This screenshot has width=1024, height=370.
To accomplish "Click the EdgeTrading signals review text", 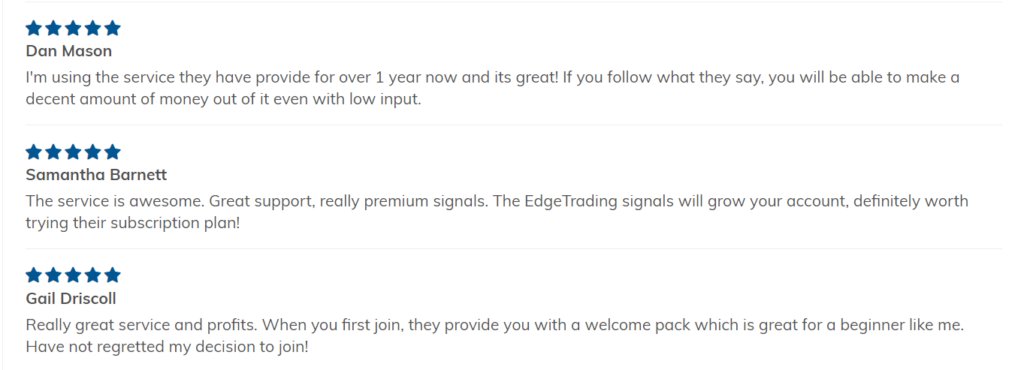I will point(497,212).
